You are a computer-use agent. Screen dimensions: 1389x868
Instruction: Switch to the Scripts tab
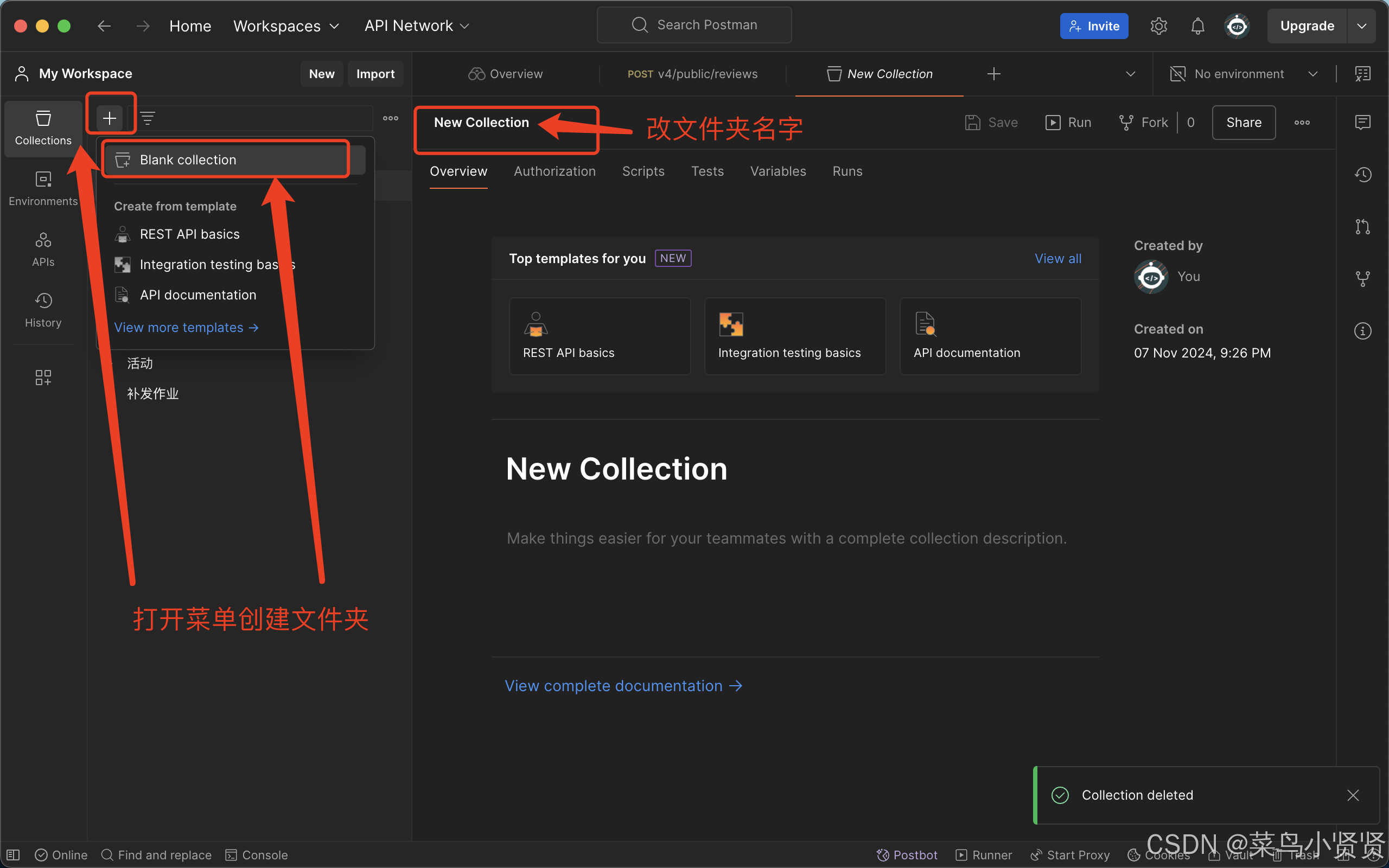click(x=643, y=171)
